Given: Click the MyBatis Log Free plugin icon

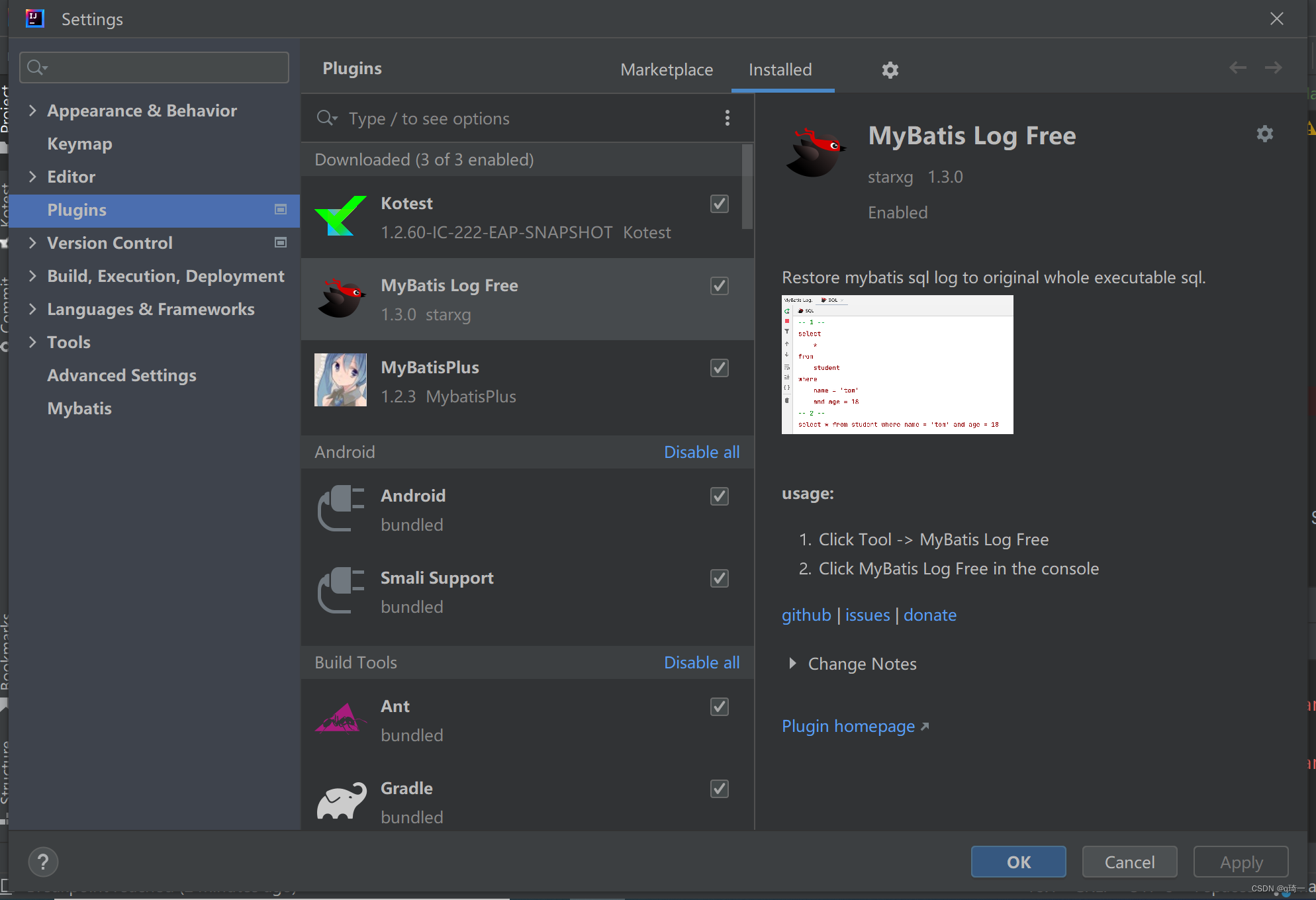Looking at the screenshot, I should tap(342, 298).
